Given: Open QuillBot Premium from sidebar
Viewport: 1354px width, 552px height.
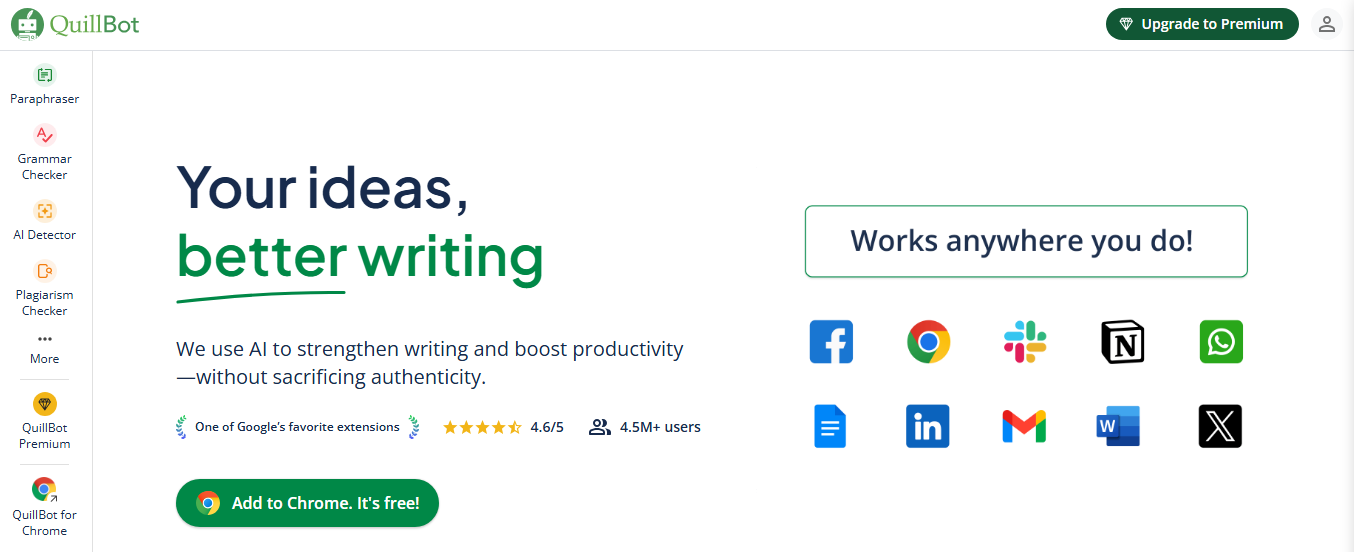Looking at the screenshot, I should (45, 421).
